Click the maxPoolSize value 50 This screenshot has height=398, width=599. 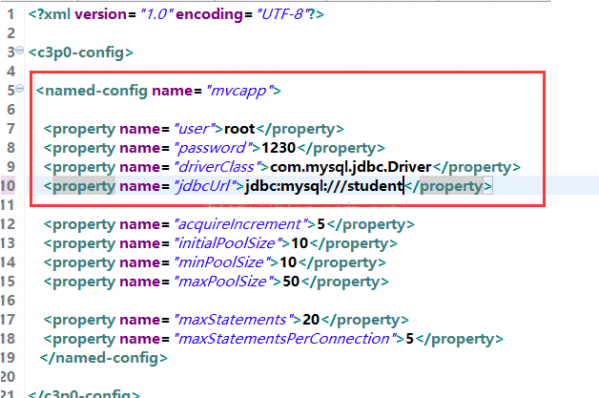291,282
